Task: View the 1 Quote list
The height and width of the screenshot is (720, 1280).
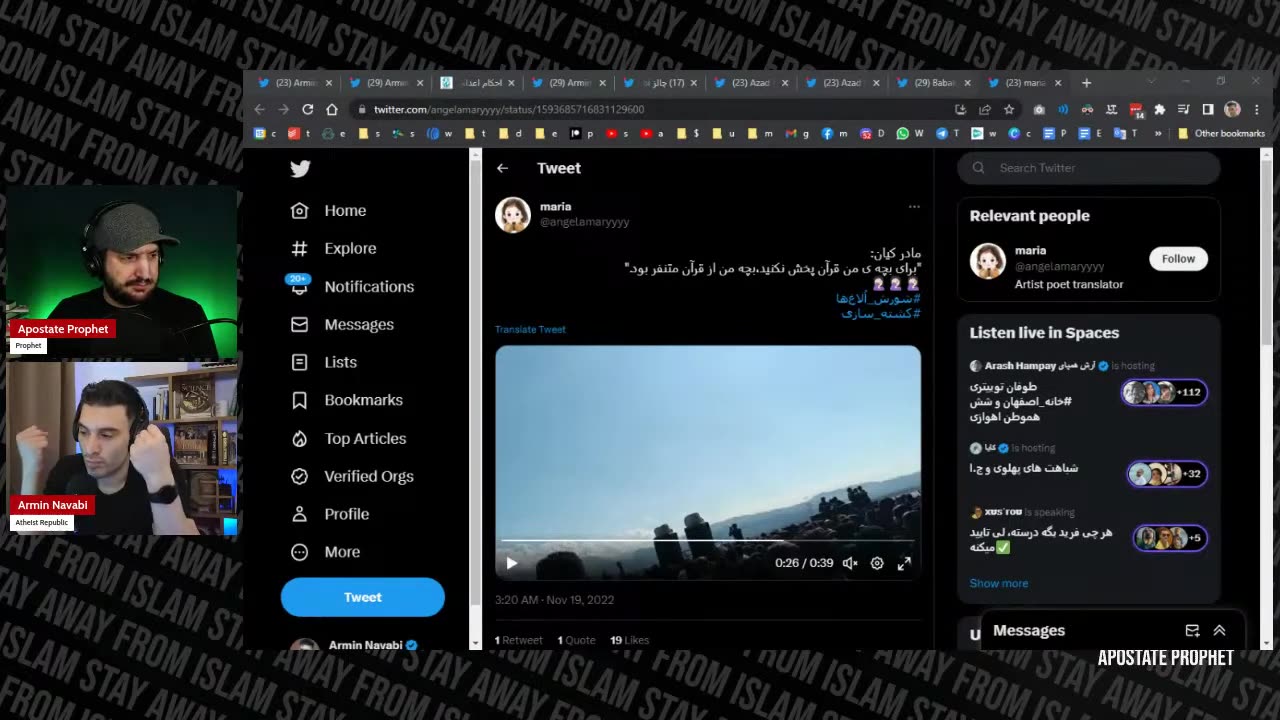Action: tap(576, 640)
